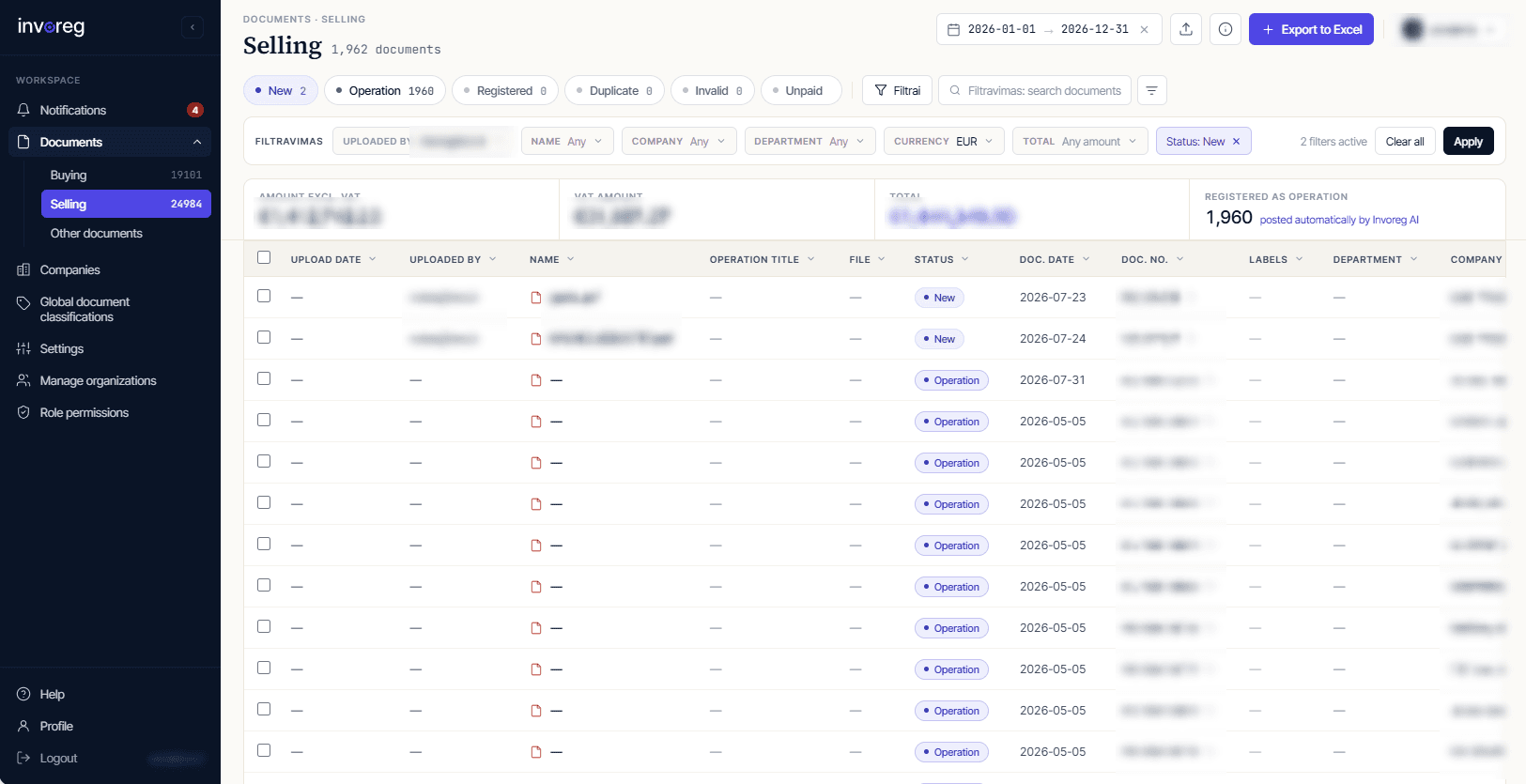Image resolution: width=1526 pixels, height=784 pixels.
Task: Open the Buying documents list
Action: (126, 175)
